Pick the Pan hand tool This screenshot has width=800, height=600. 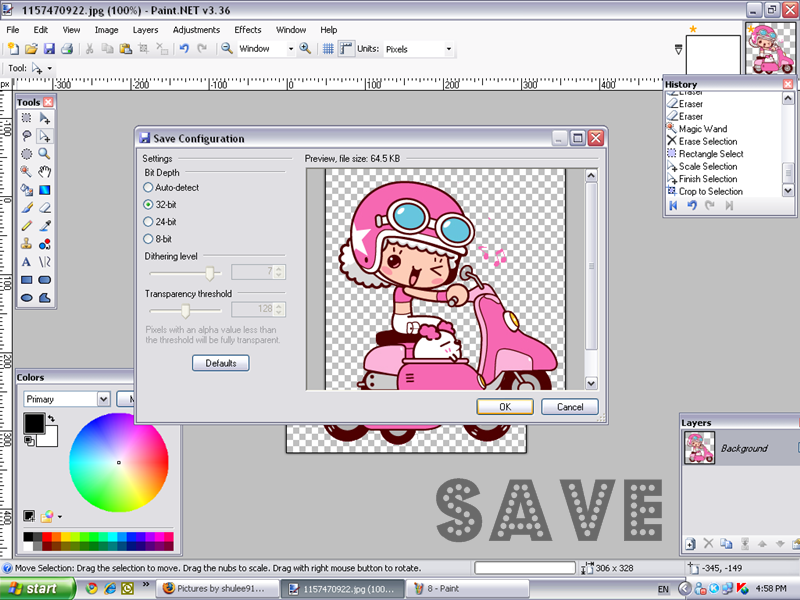(45, 172)
